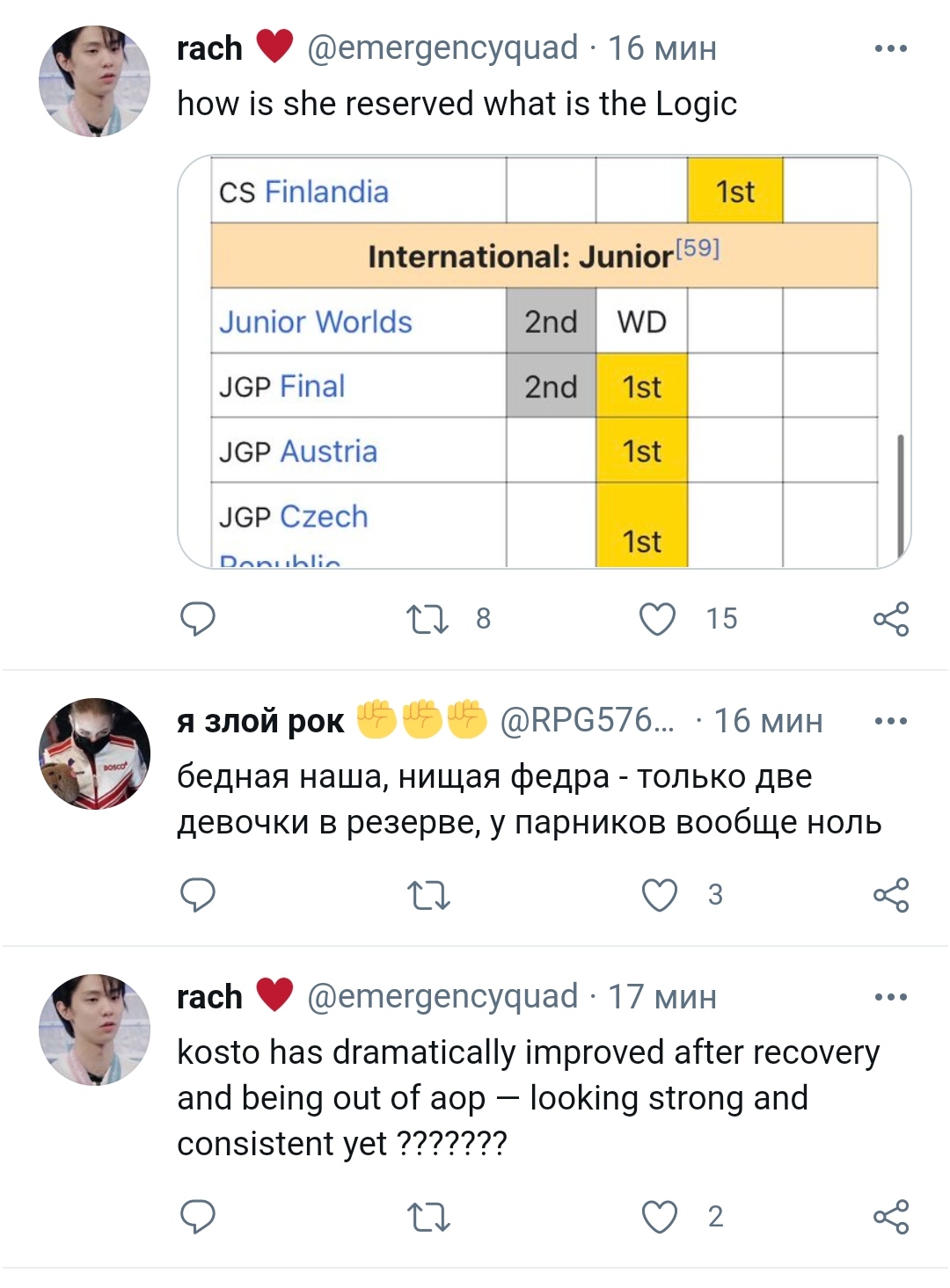
Task: Open the Finlandia link in the table image
Action: click(326, 192)
